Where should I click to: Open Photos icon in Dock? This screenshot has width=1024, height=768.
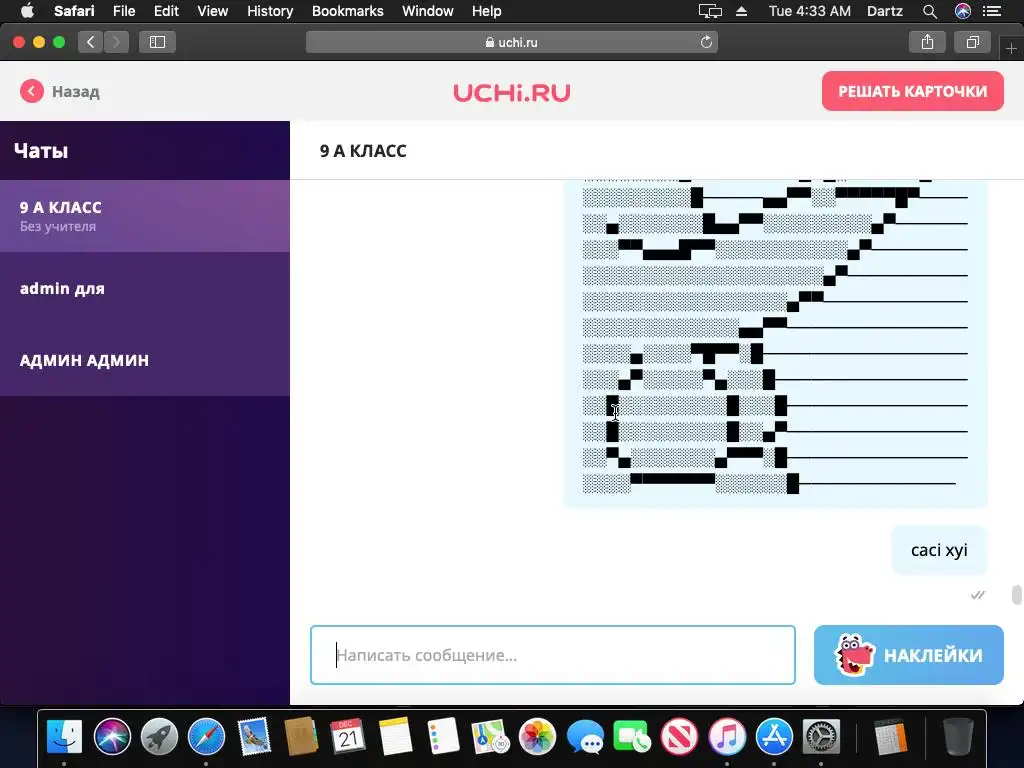pos(537,737)
